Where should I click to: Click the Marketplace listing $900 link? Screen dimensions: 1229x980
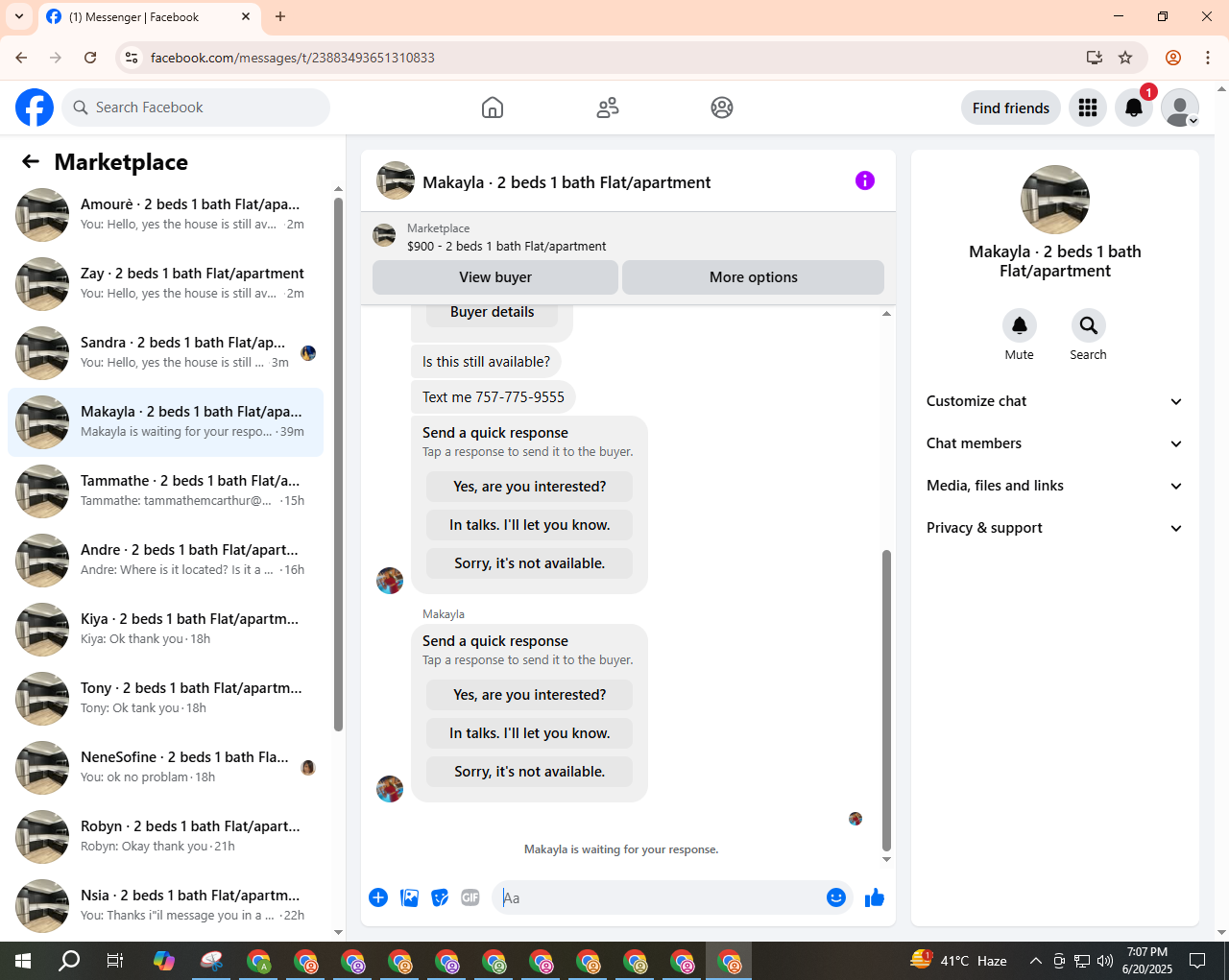coord(506,247)
